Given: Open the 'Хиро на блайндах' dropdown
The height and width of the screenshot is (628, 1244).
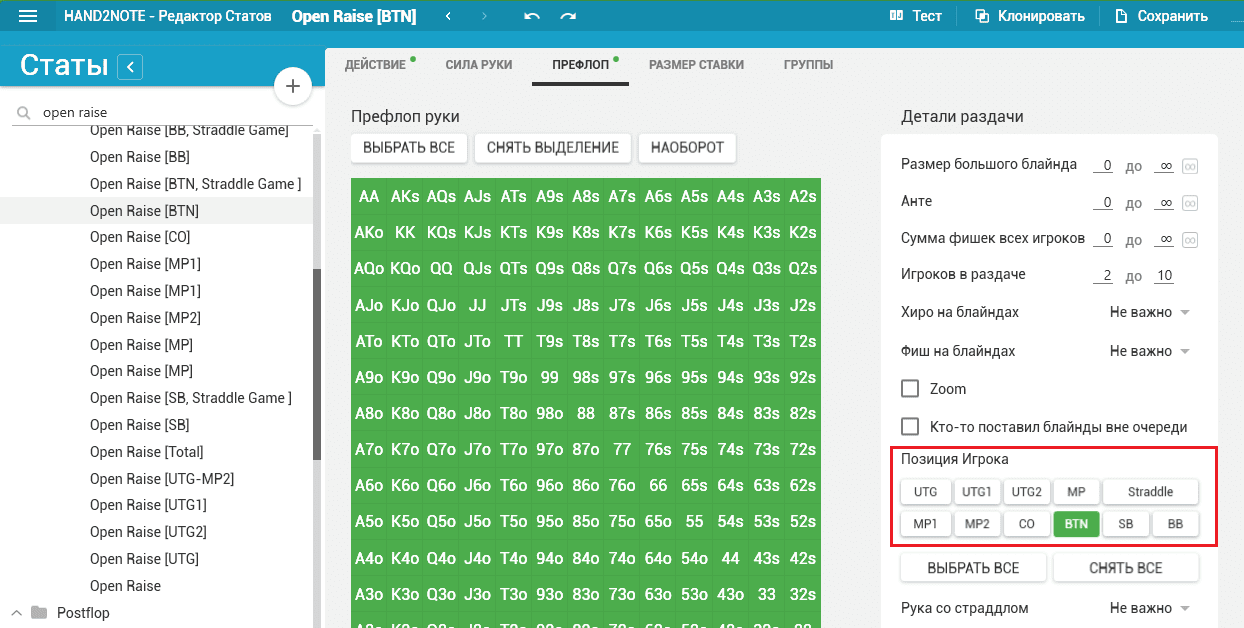Looking at the screenshot, I should [1149, 312].
